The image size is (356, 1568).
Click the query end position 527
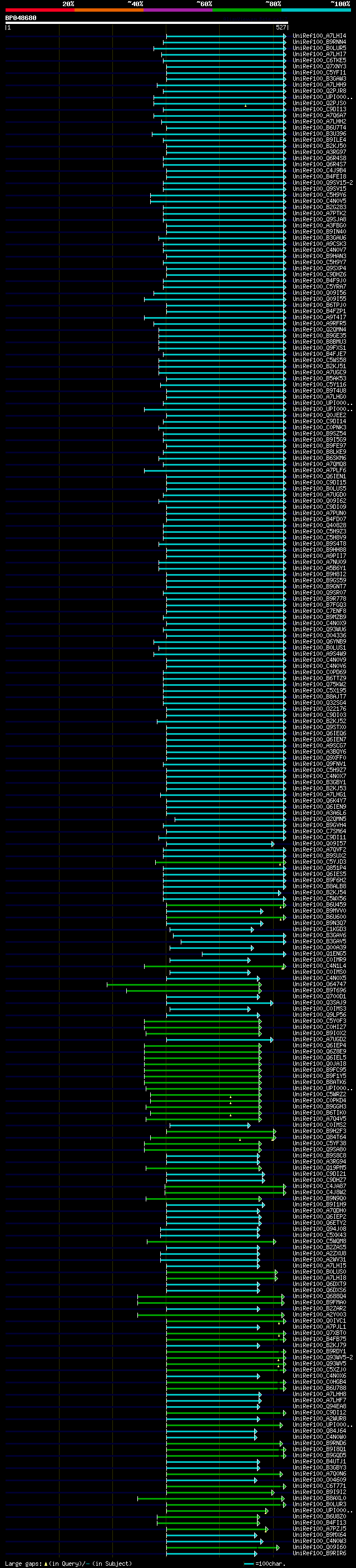[280, 27]
